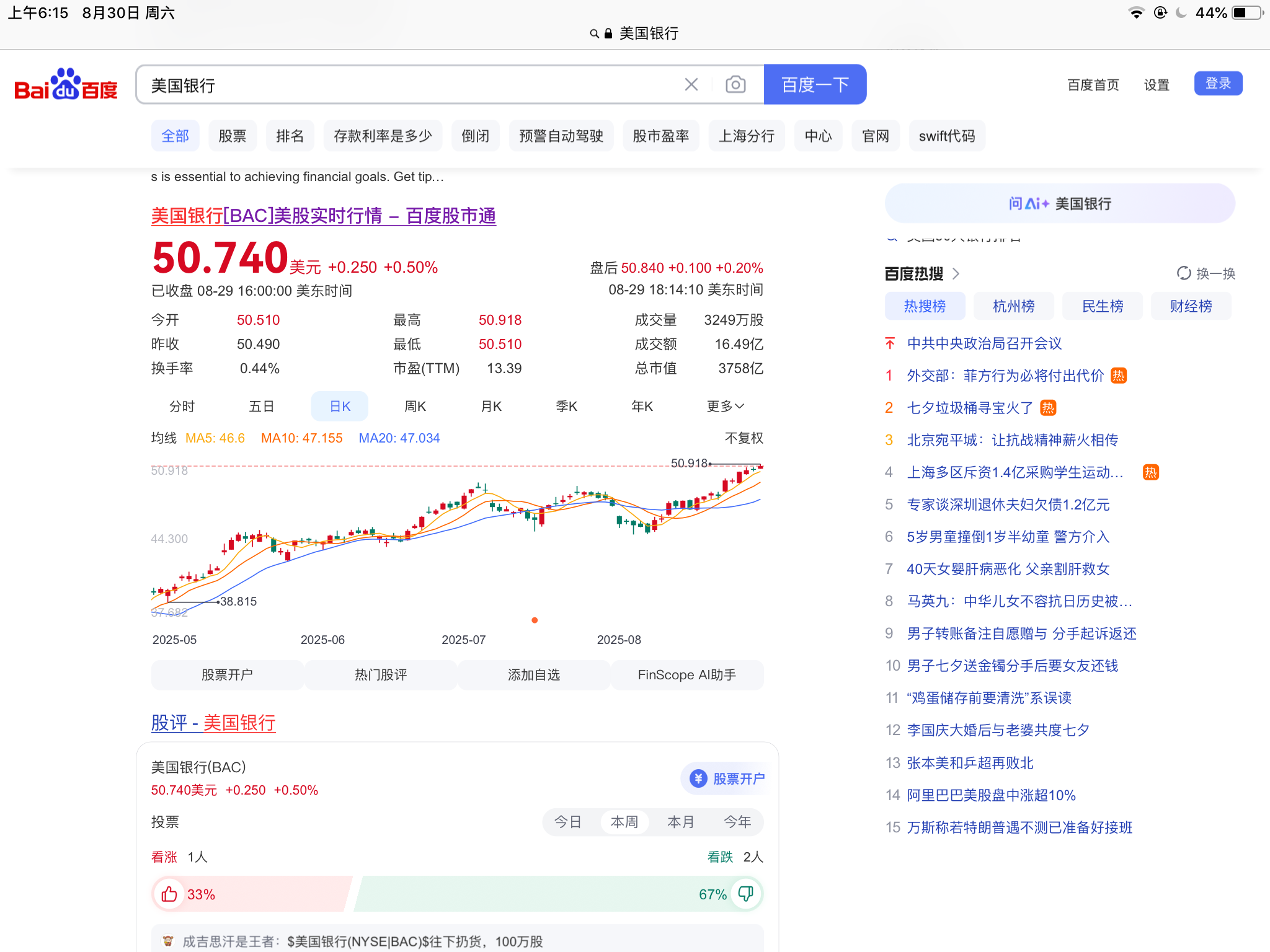
Task: Open 百度首页 link
Action: (1093, 85)
